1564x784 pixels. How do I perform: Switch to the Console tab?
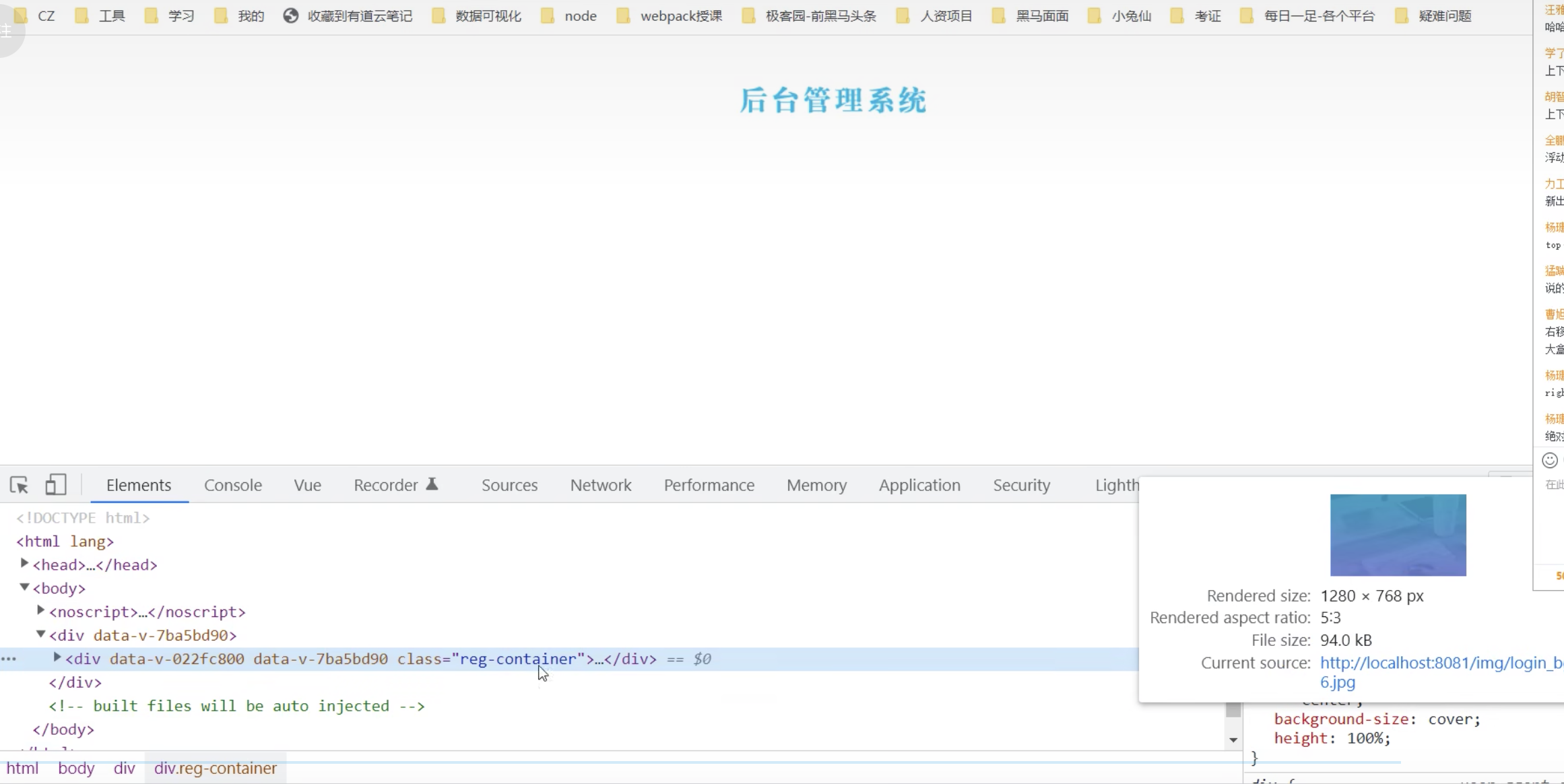point(233,485)
